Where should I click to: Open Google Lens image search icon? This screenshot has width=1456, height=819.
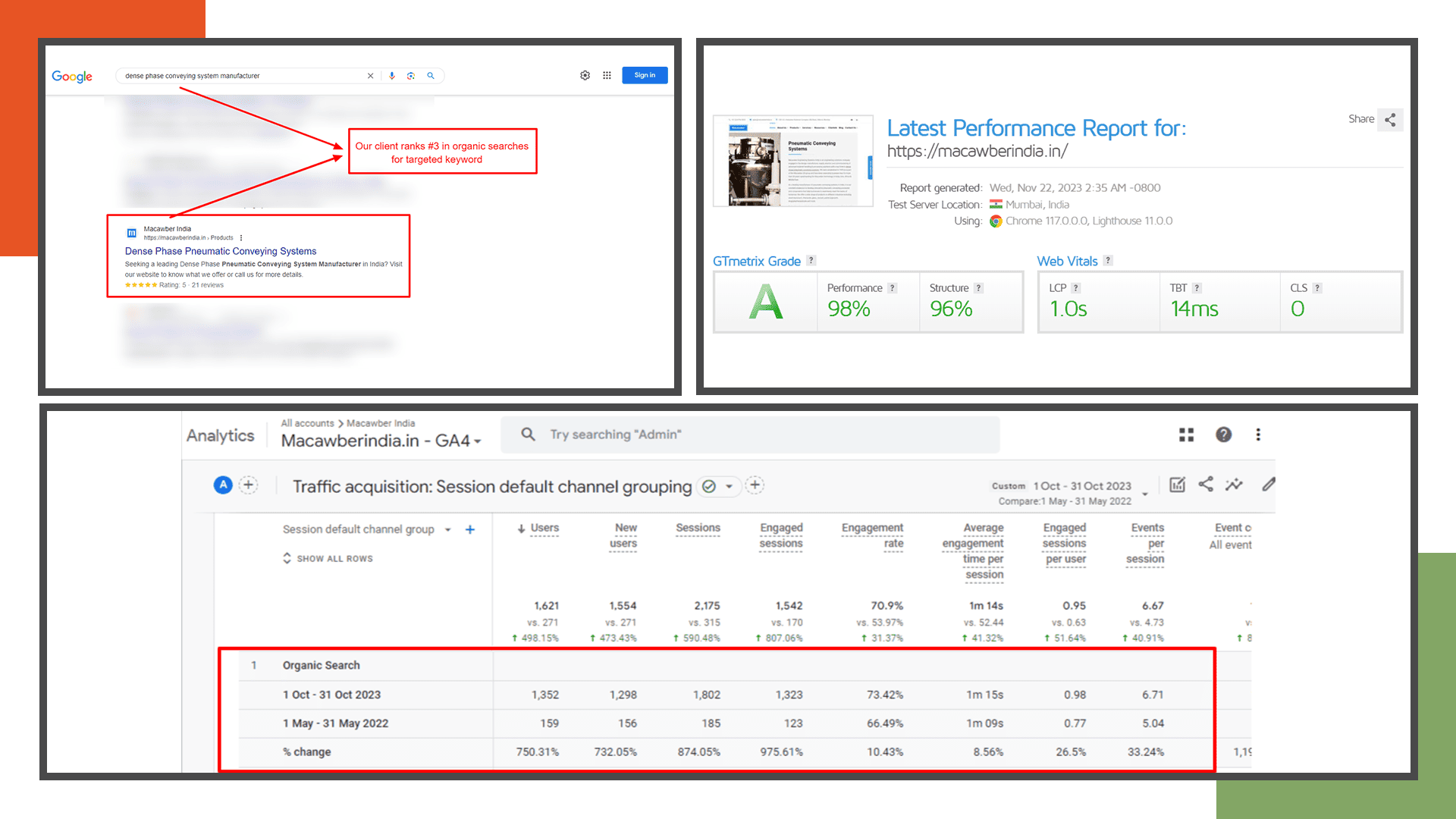411,76
